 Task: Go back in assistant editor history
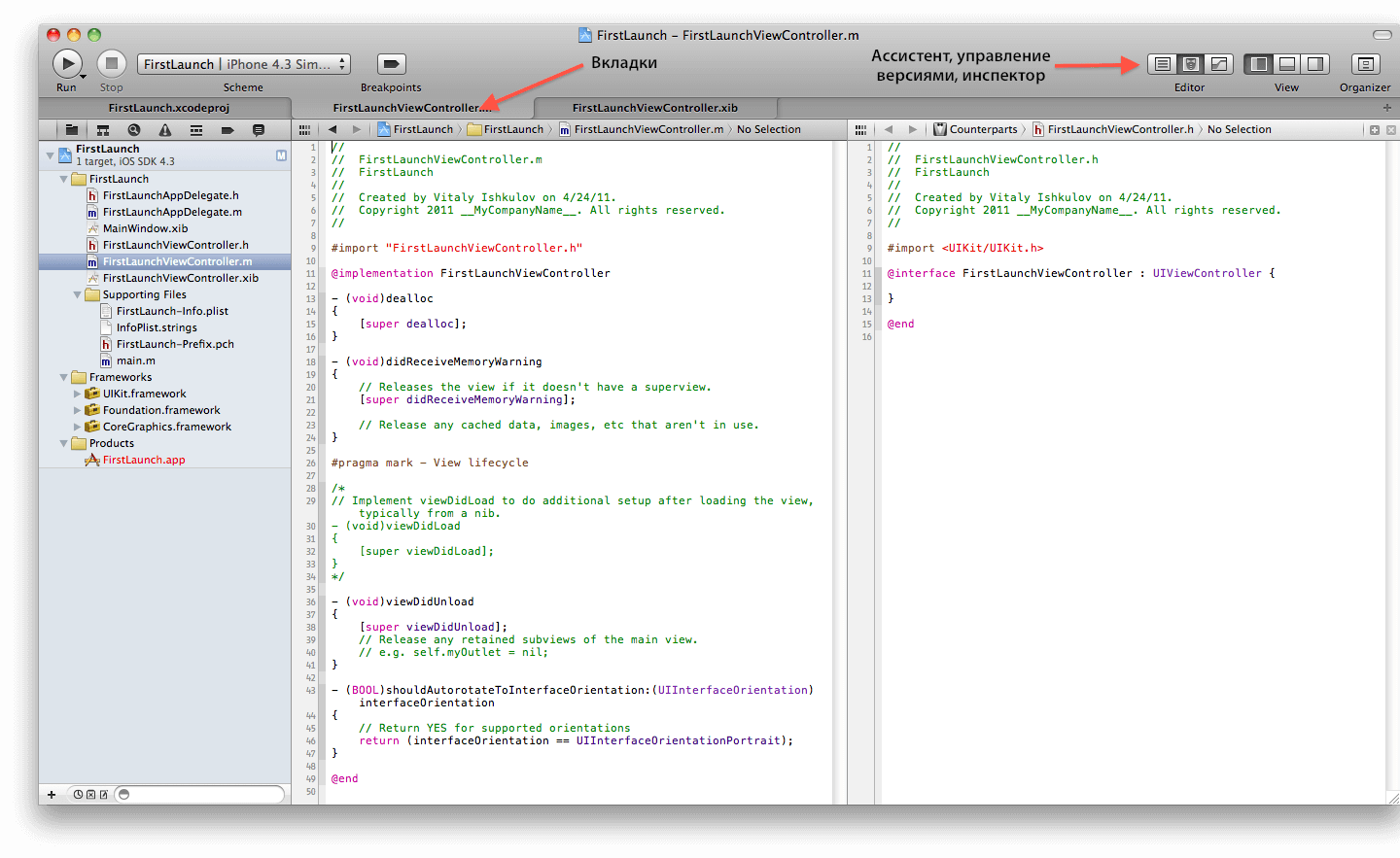tap(889, 129)
